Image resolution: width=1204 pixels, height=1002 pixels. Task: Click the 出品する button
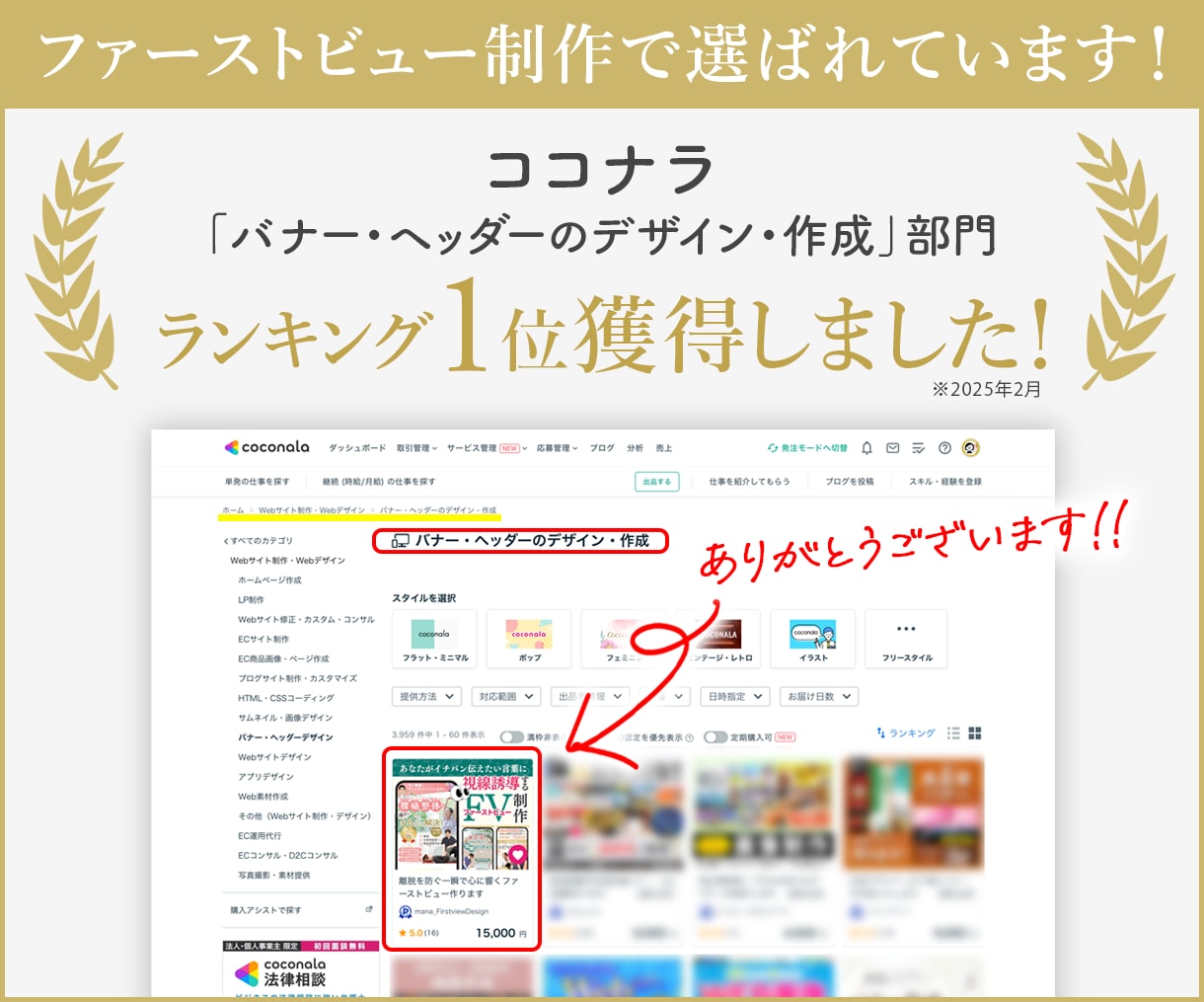pyautogui.click(x=656, y=482)
